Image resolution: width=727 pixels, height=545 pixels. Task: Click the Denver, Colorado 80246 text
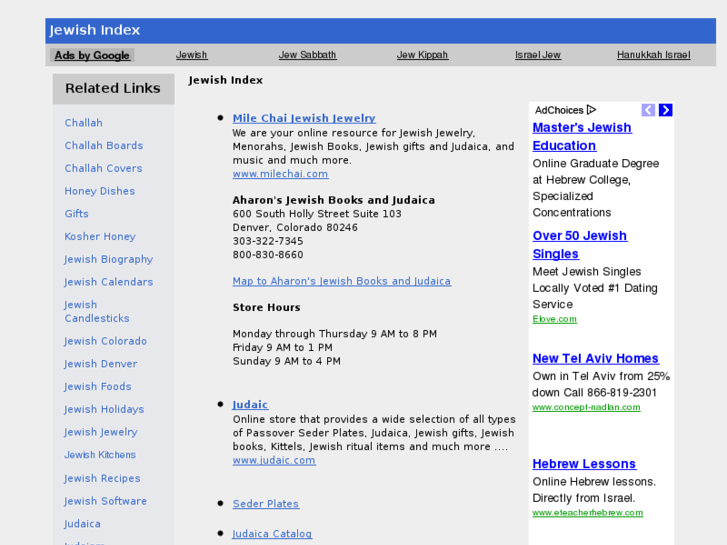pyautogui.click(x=295, y=228)
